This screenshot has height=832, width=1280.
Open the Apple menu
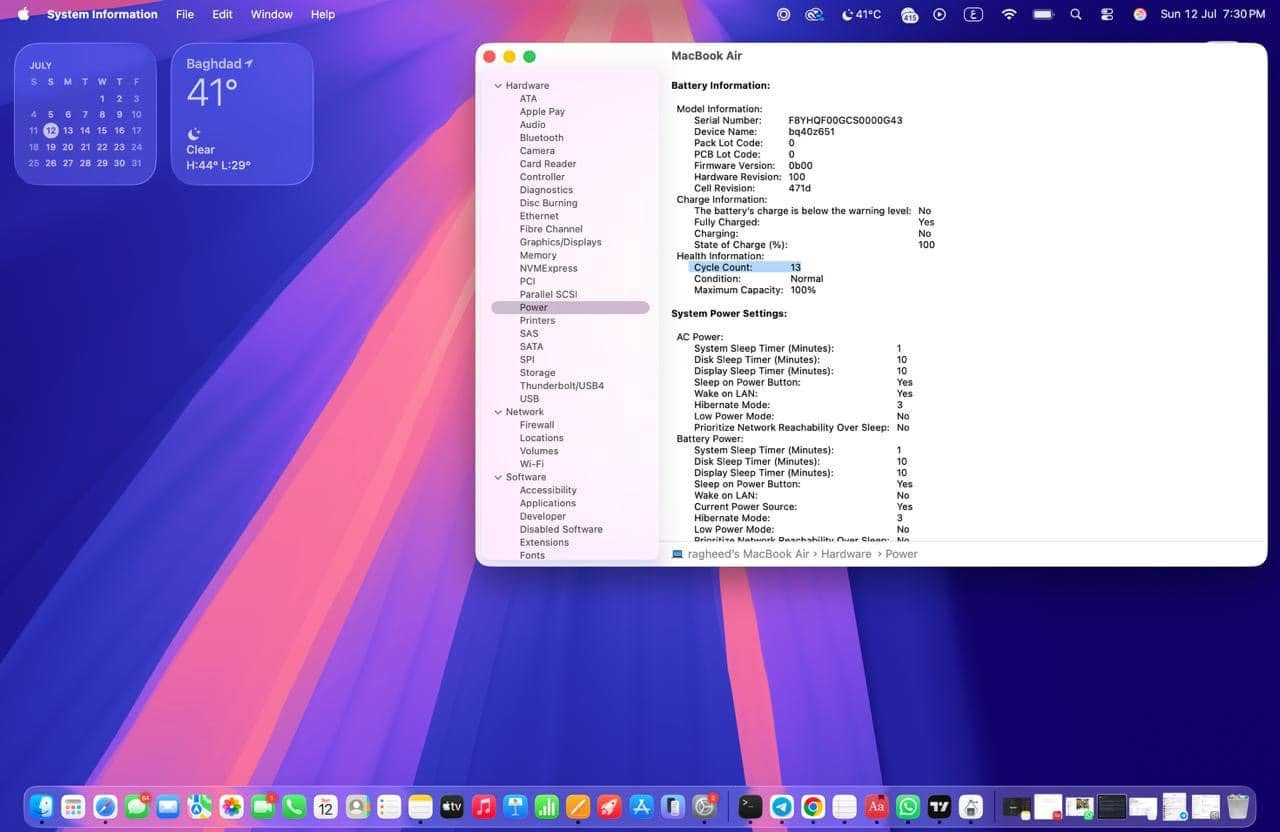(x=23, y=14)
